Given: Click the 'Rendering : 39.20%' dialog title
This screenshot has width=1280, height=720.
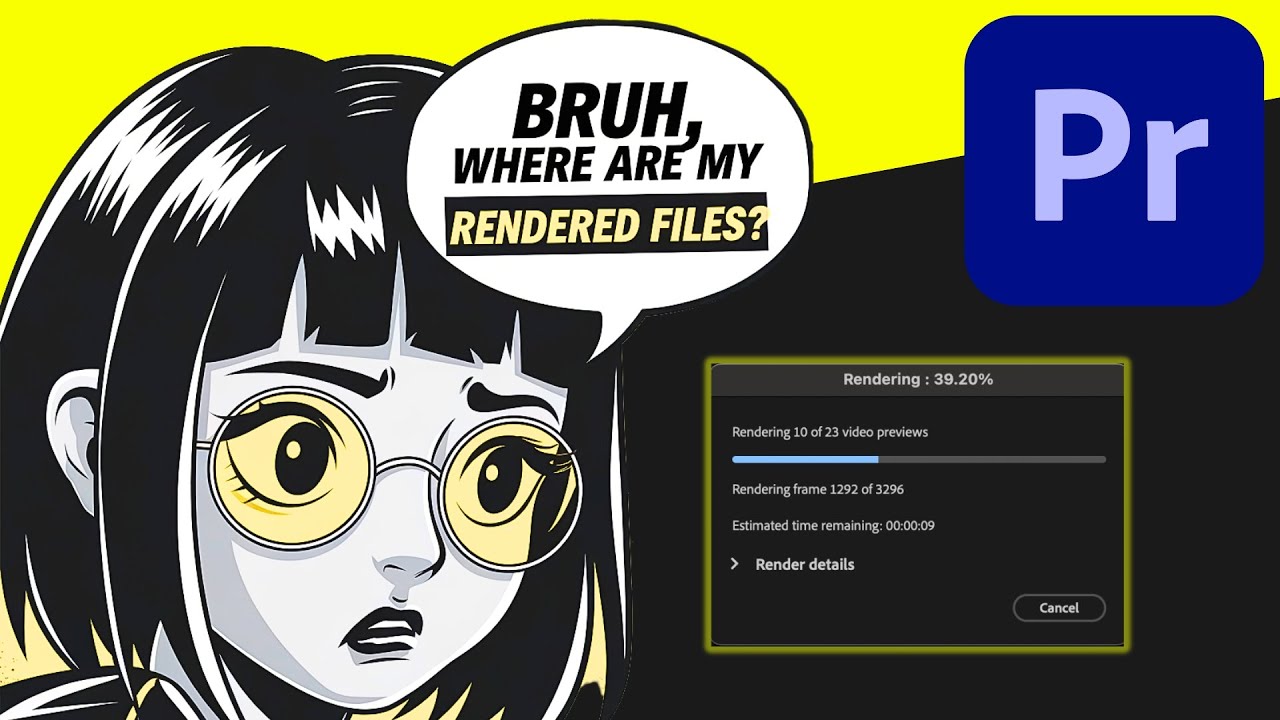Looking at the screenshot, I should coord(918,379).
